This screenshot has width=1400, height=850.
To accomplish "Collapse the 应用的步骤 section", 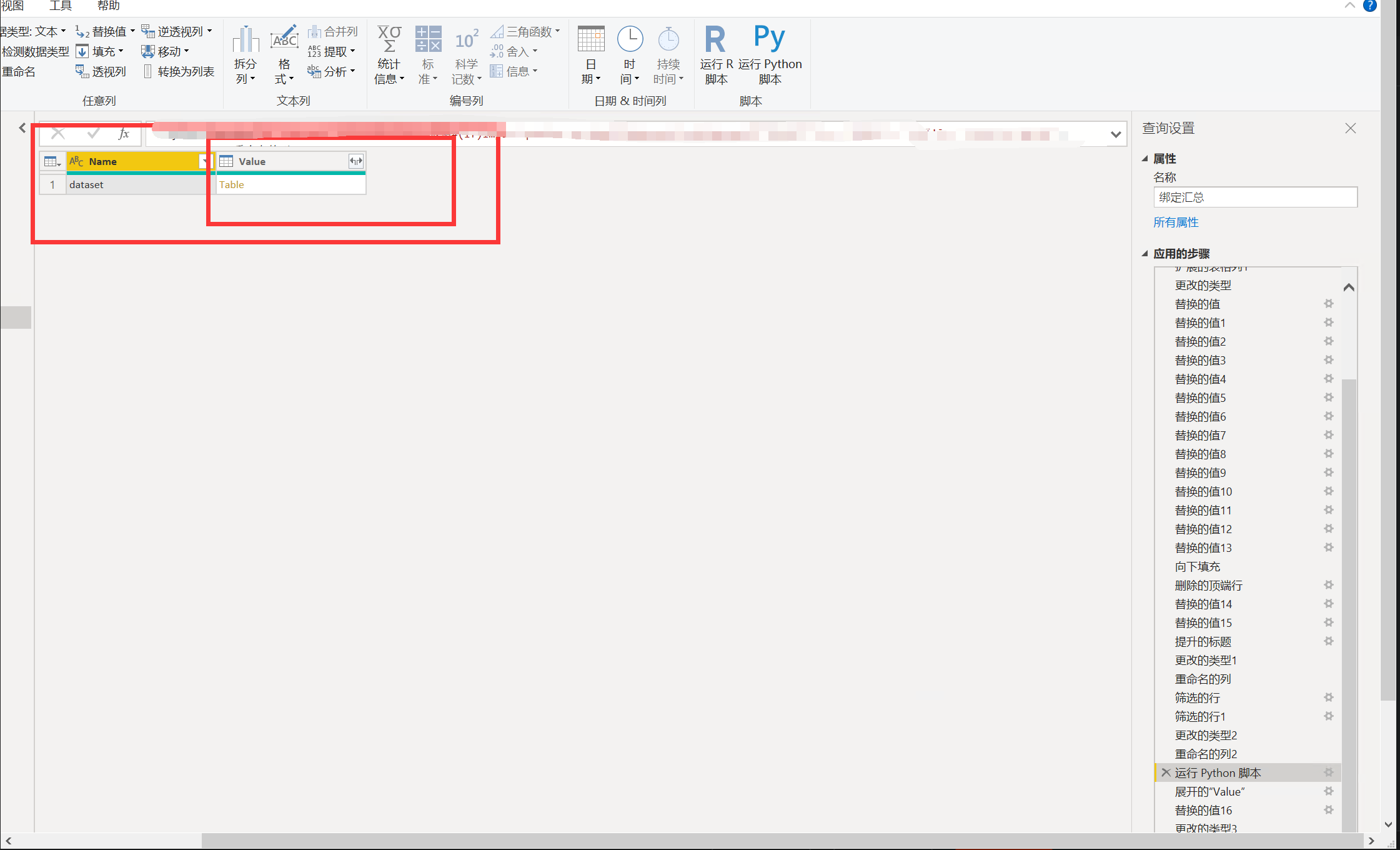I will point(1144,254).
